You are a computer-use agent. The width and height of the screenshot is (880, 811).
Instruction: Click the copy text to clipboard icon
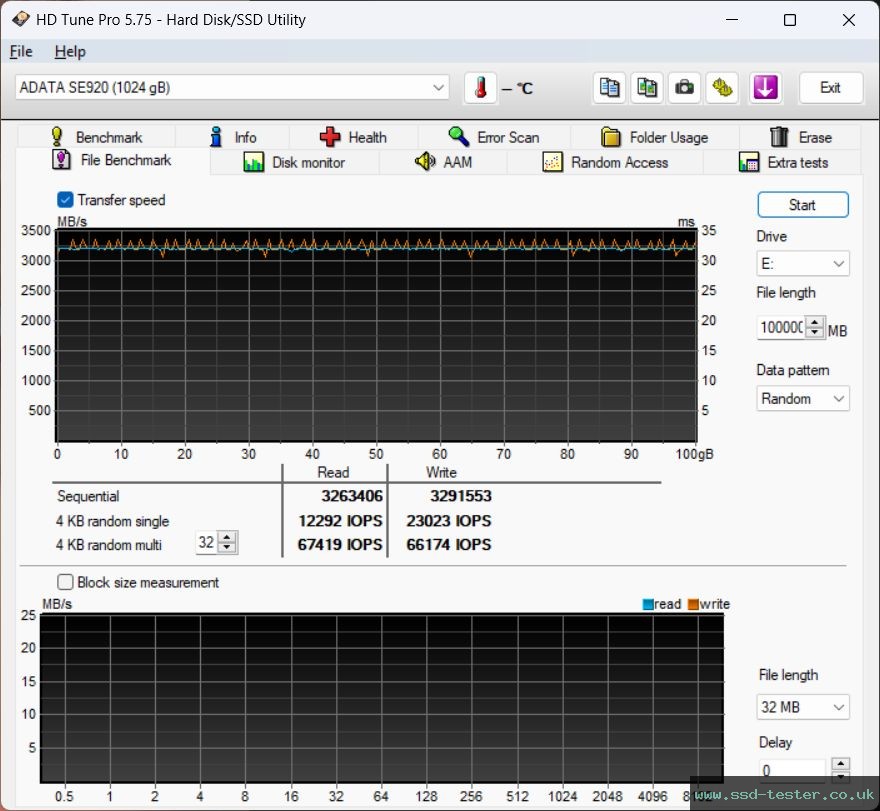(x=609, y=88)
